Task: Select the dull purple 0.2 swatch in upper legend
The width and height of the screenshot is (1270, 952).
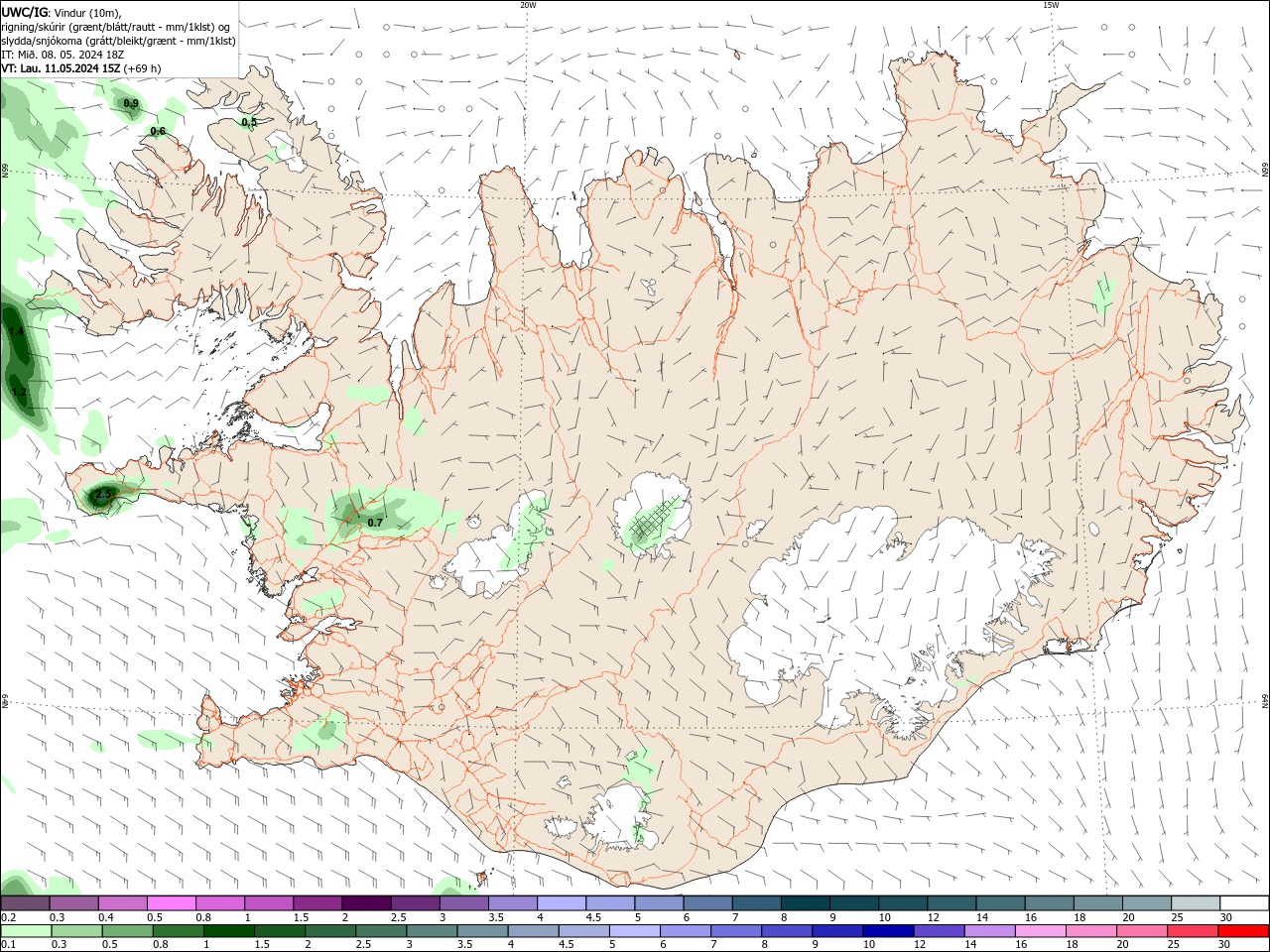Action: [25, 903]
